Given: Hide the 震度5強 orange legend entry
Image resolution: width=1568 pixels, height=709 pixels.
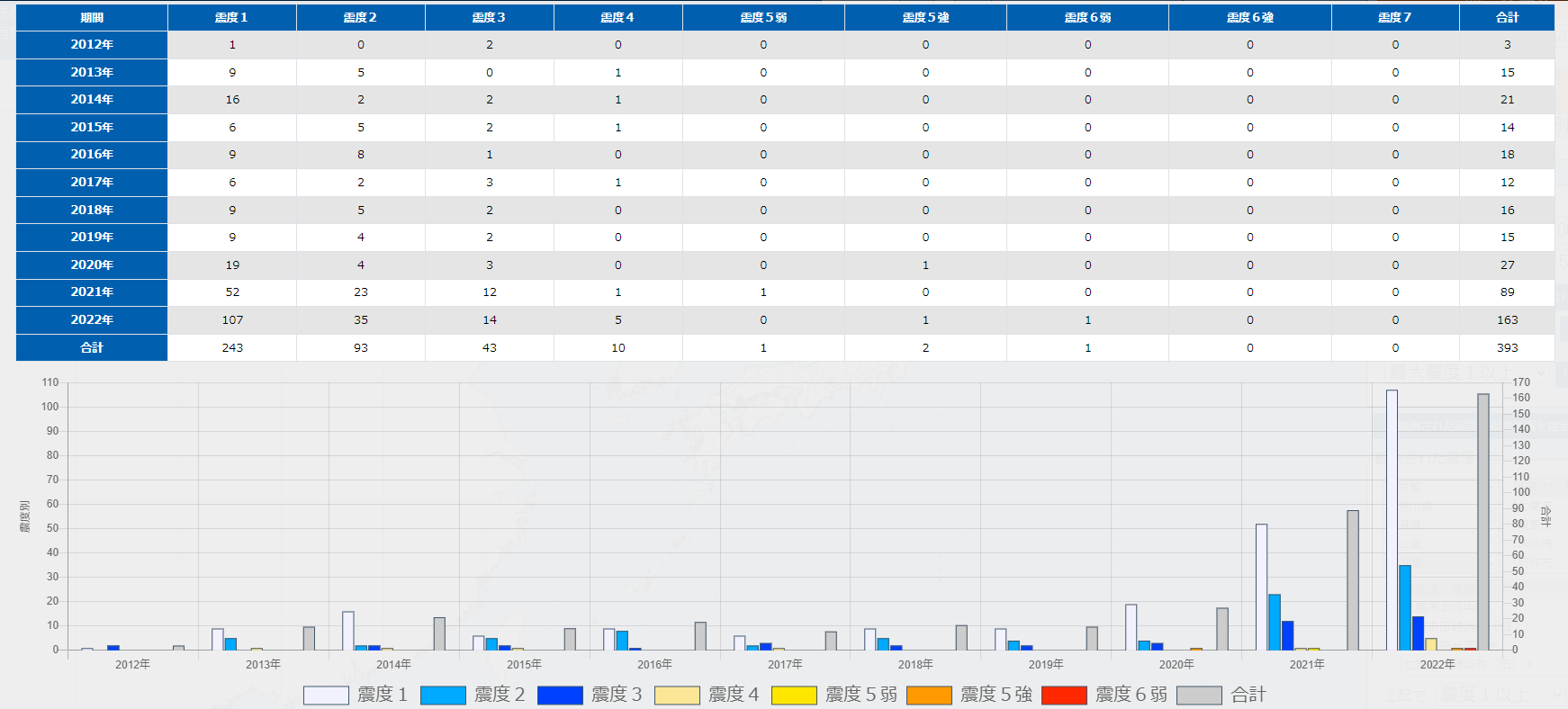Looking at the screenshot, I should tap(929, 695).
